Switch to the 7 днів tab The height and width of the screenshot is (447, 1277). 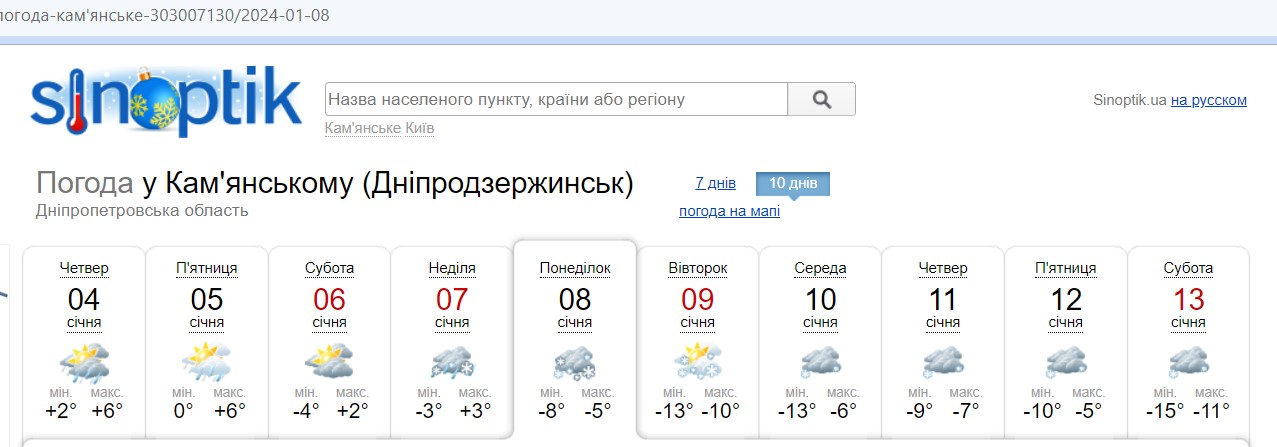[x=715, y=183]
